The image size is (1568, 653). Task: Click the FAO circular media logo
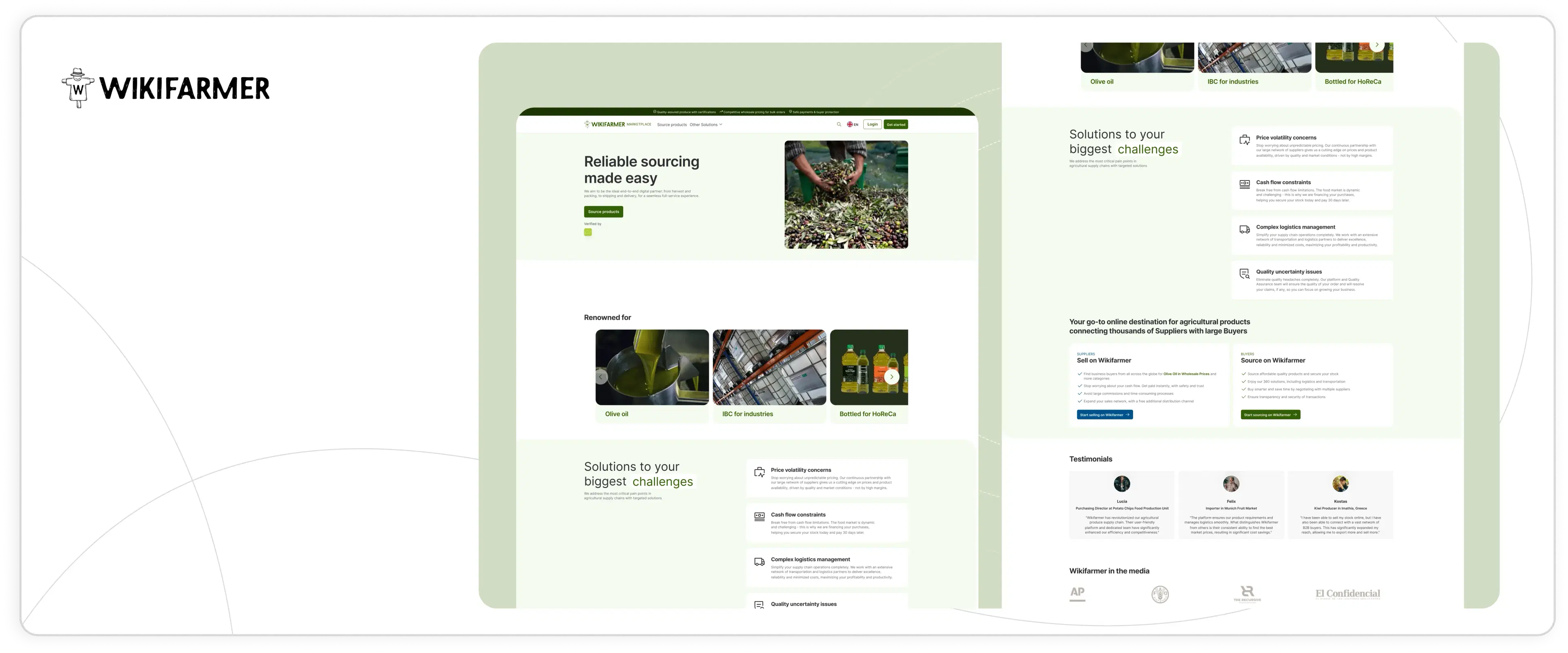coord(1160,594)
